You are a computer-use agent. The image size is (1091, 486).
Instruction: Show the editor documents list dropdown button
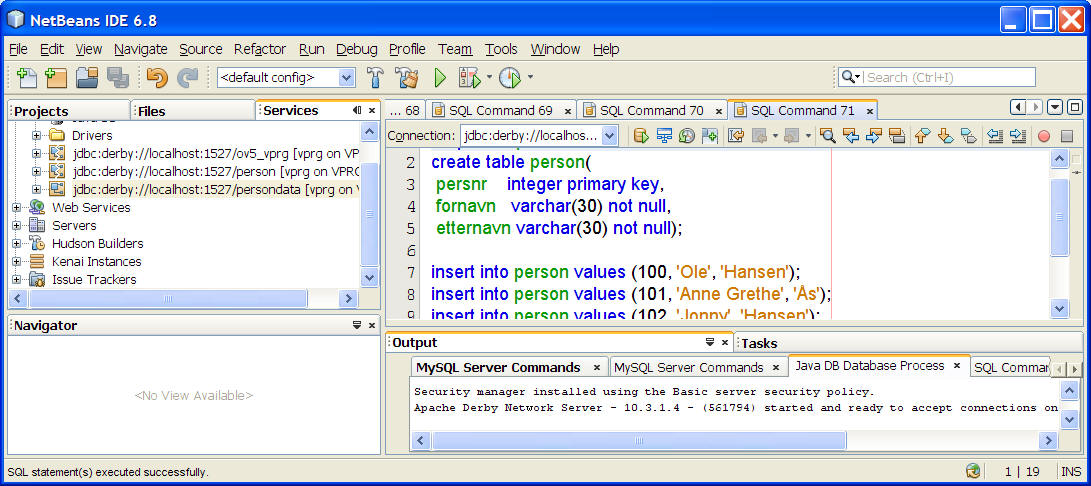[x=1056, y=107]
